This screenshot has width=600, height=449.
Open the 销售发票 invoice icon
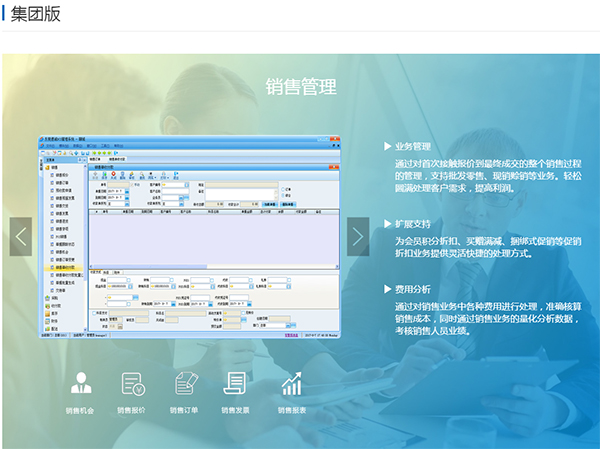coord(236,384)
